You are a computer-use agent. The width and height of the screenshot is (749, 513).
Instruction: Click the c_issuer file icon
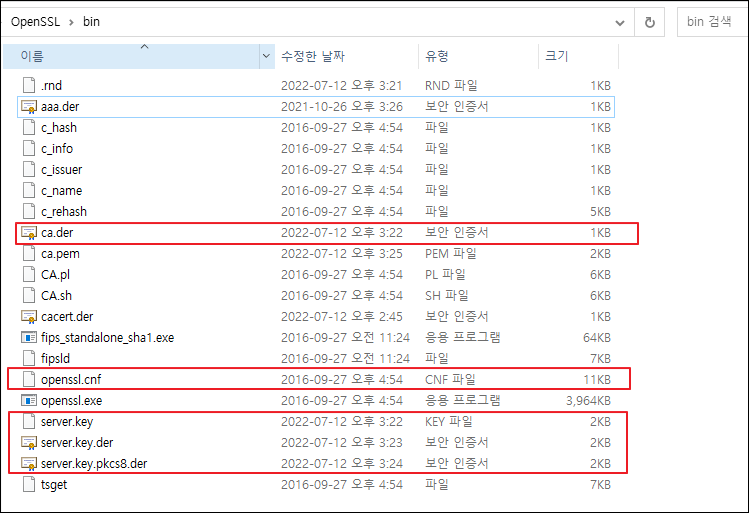(x=29, y=170)
